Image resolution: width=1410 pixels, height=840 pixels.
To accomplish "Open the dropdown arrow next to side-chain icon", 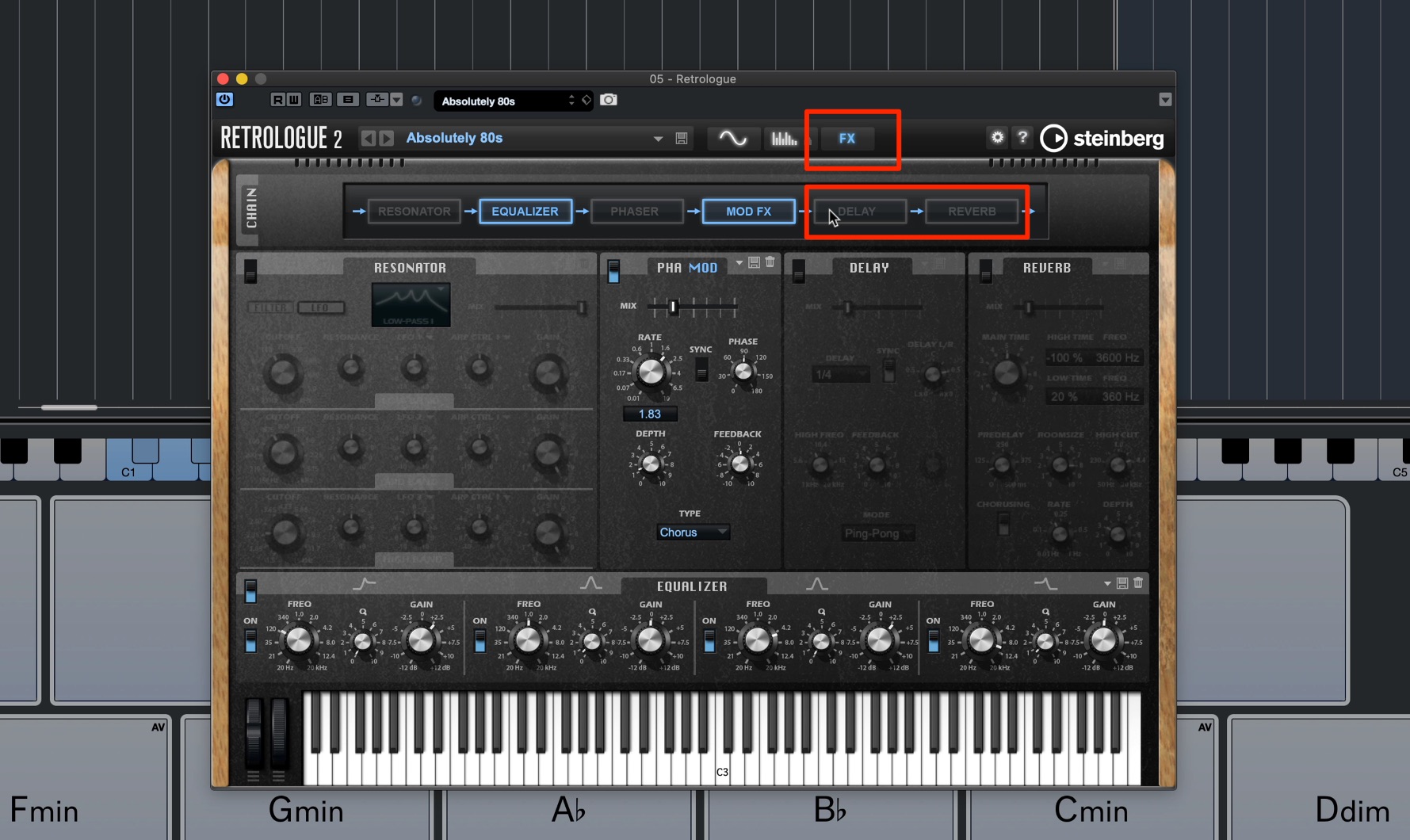I will [396, 100].
